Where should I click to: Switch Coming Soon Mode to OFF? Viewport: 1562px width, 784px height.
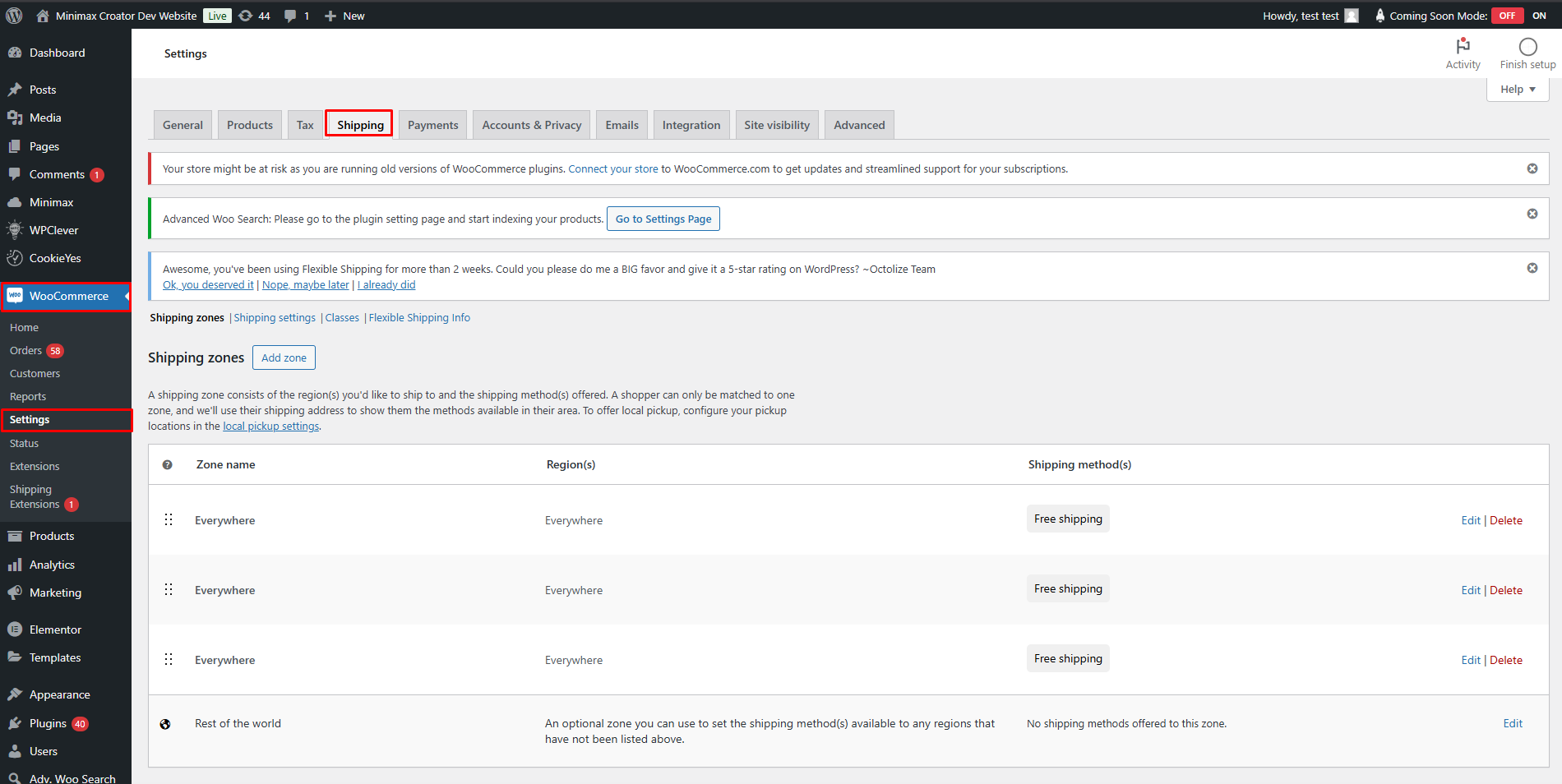tap(1507, 16)
